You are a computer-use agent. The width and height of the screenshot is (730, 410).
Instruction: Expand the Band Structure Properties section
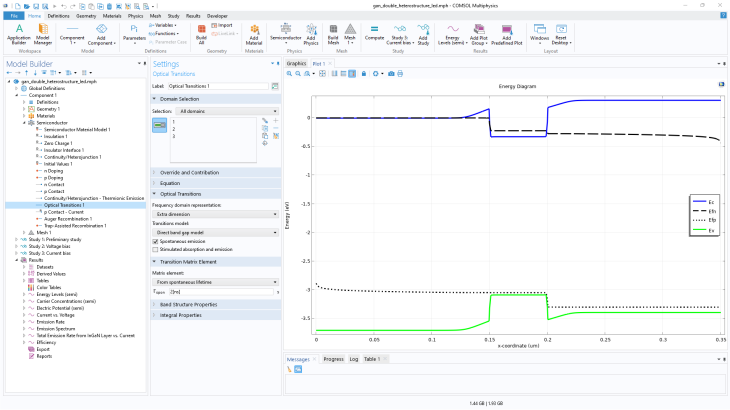tap(190, 304)
